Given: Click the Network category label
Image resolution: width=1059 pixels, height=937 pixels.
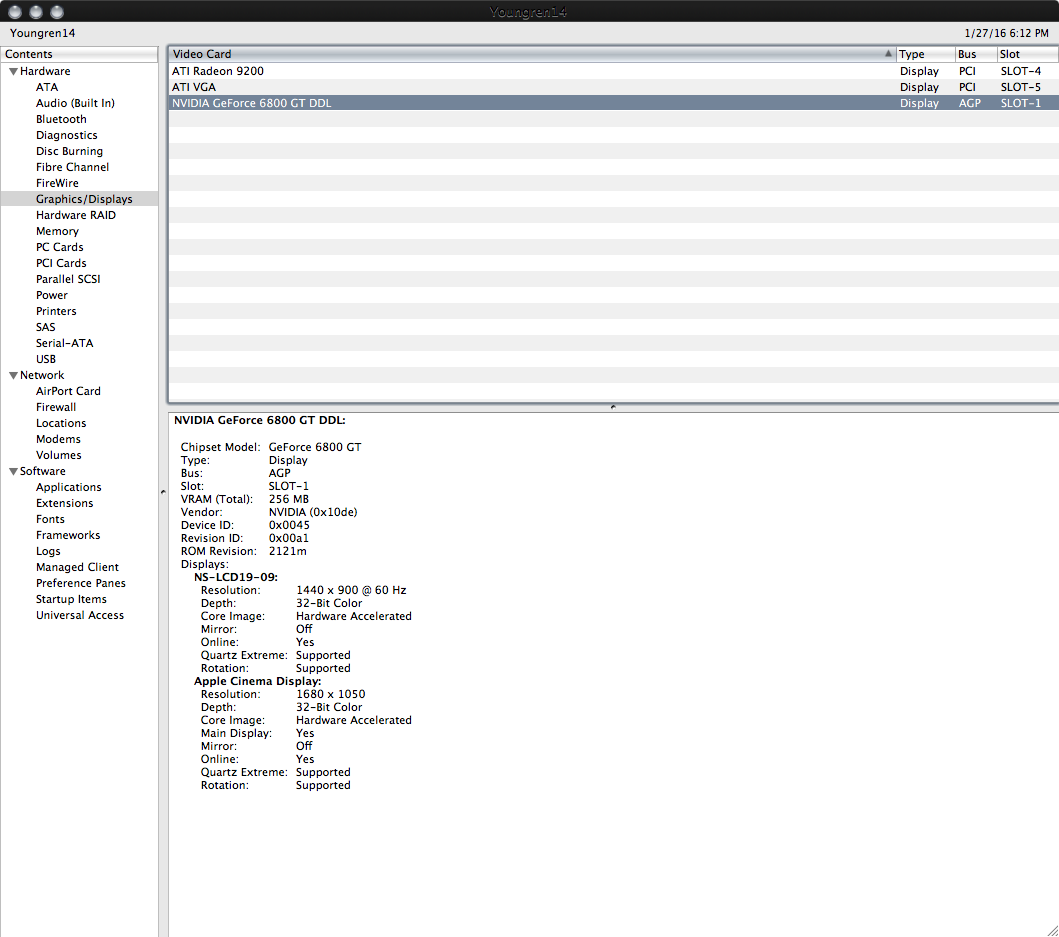Looking at the screenshot, I should tap(42, 376).
